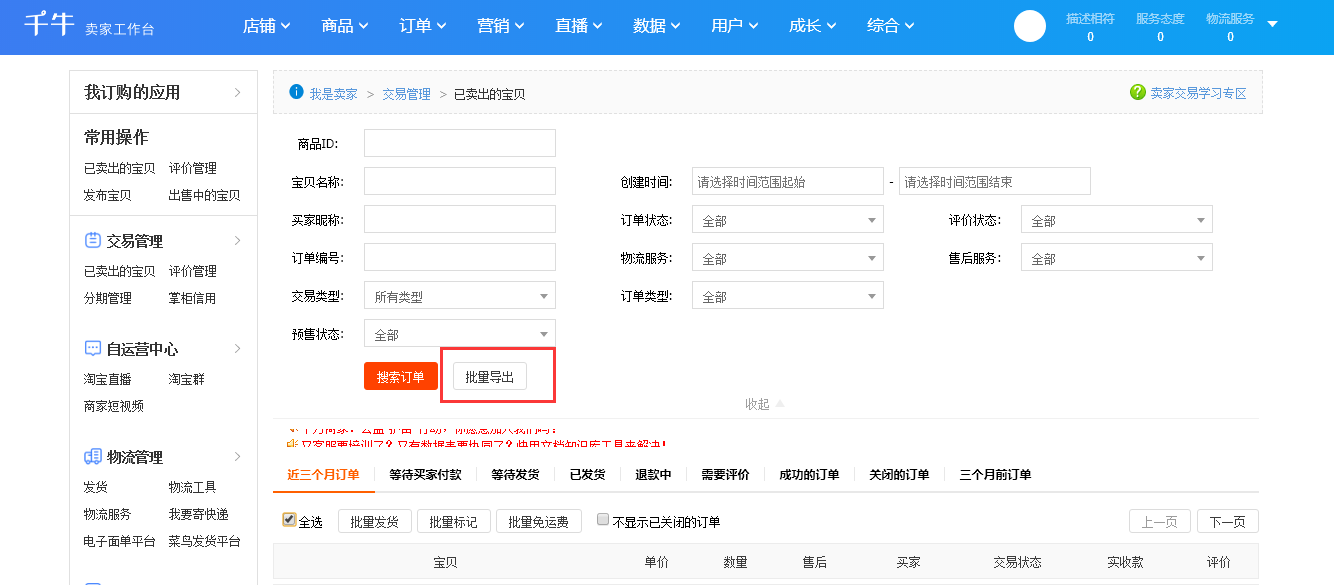Click the 搜索订单 button
Screen dimensions: 1334x585
401,376
